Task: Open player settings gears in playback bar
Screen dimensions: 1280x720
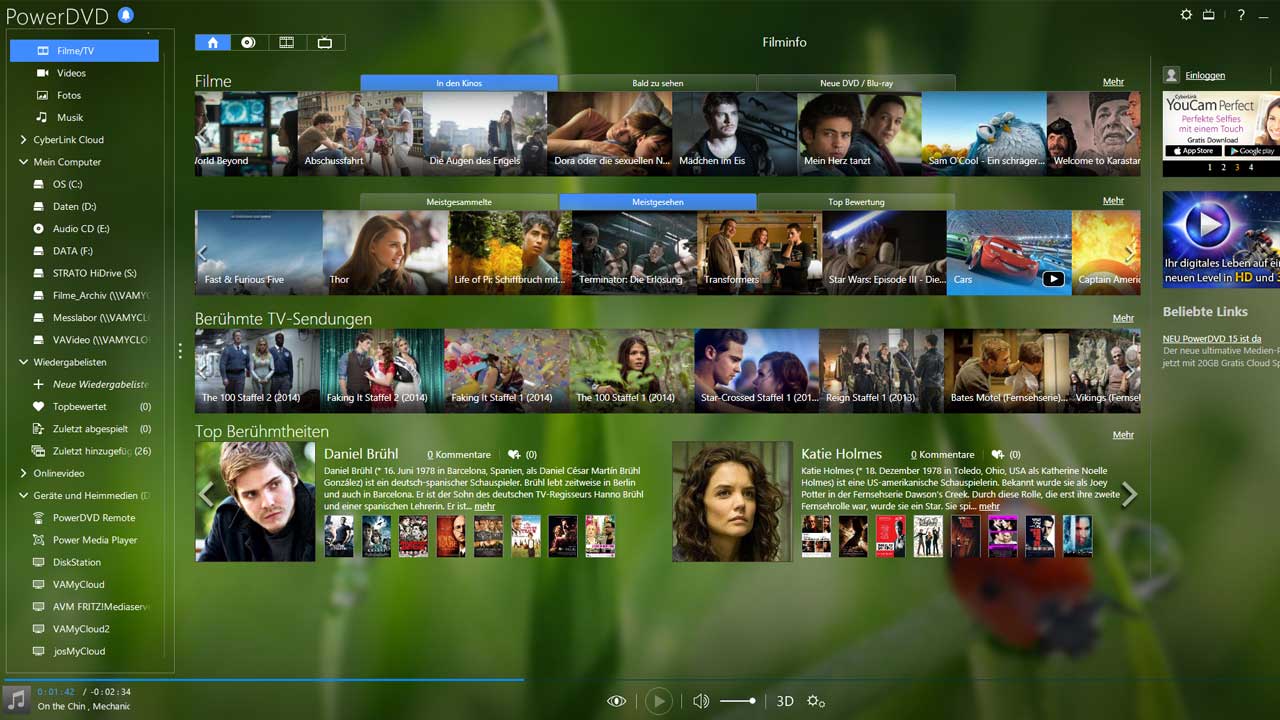Action: point(816,702)
